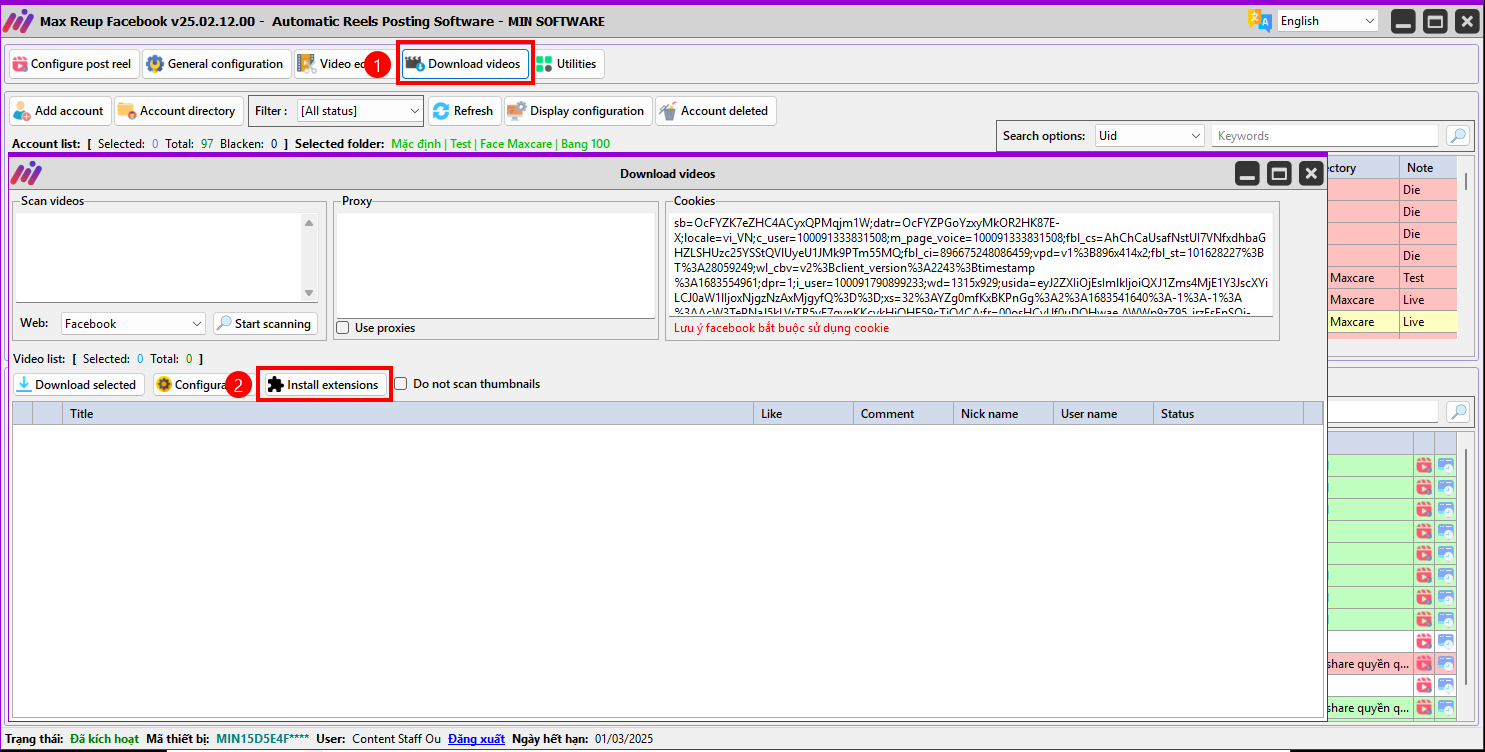The image size is (1485, 752).
Task: Sort by the Title column header
Action: point(408,414)
